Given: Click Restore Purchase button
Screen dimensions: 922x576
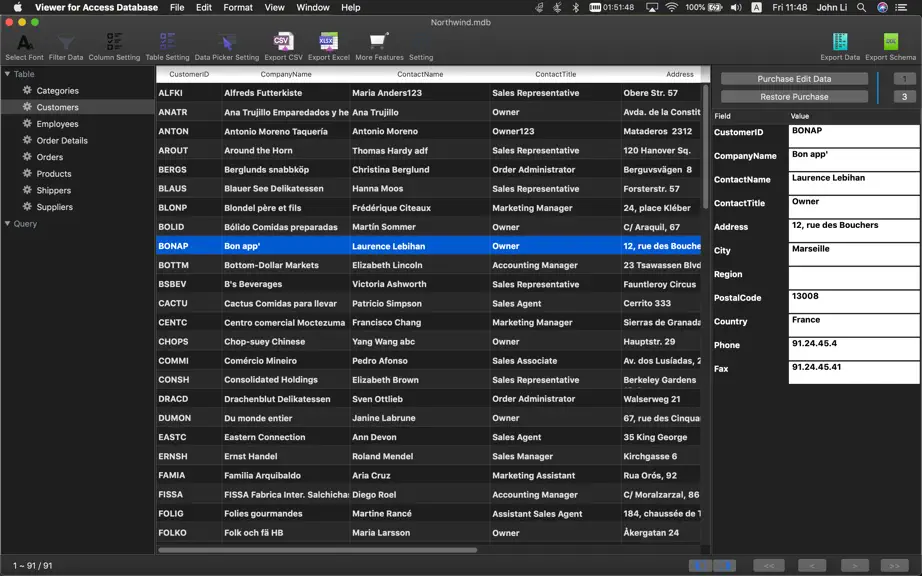Looking at the screenshot, I should pos(794,96).
